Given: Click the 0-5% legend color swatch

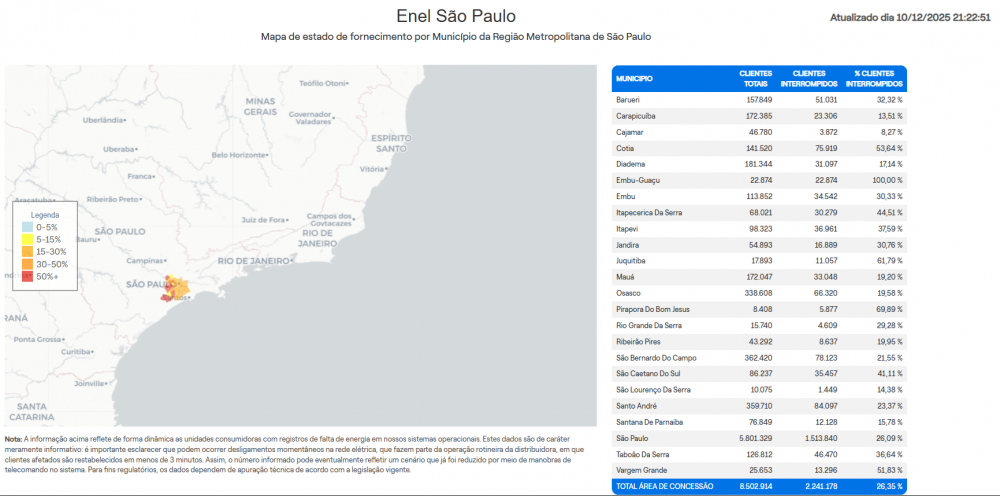Looking at the screenshot, I should [x=28, y=227].
